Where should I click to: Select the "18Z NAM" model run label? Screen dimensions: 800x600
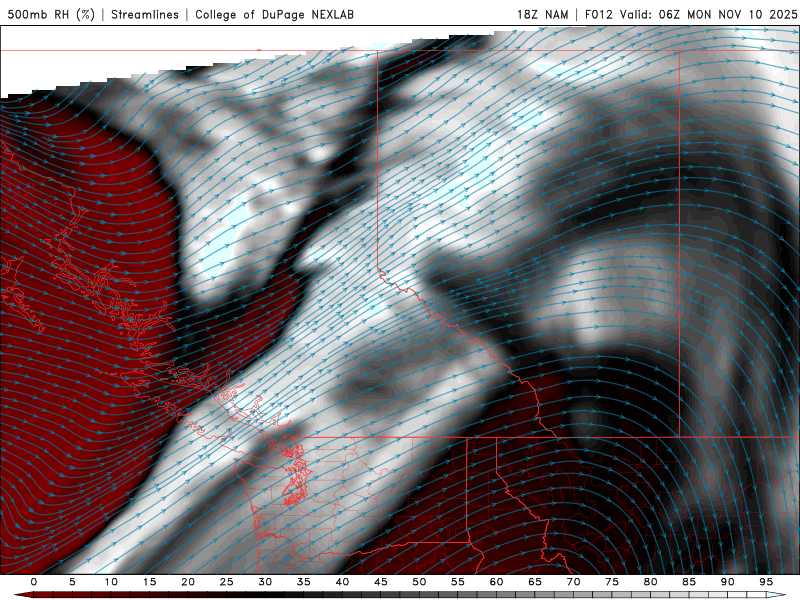click(x=542, y=14)
